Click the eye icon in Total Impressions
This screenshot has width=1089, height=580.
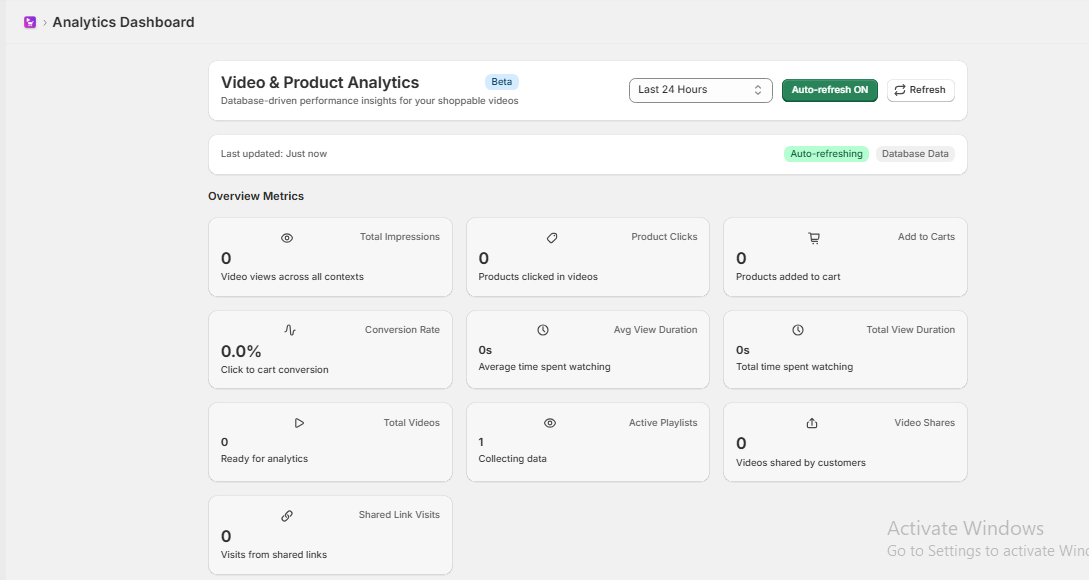coord(287,238)
